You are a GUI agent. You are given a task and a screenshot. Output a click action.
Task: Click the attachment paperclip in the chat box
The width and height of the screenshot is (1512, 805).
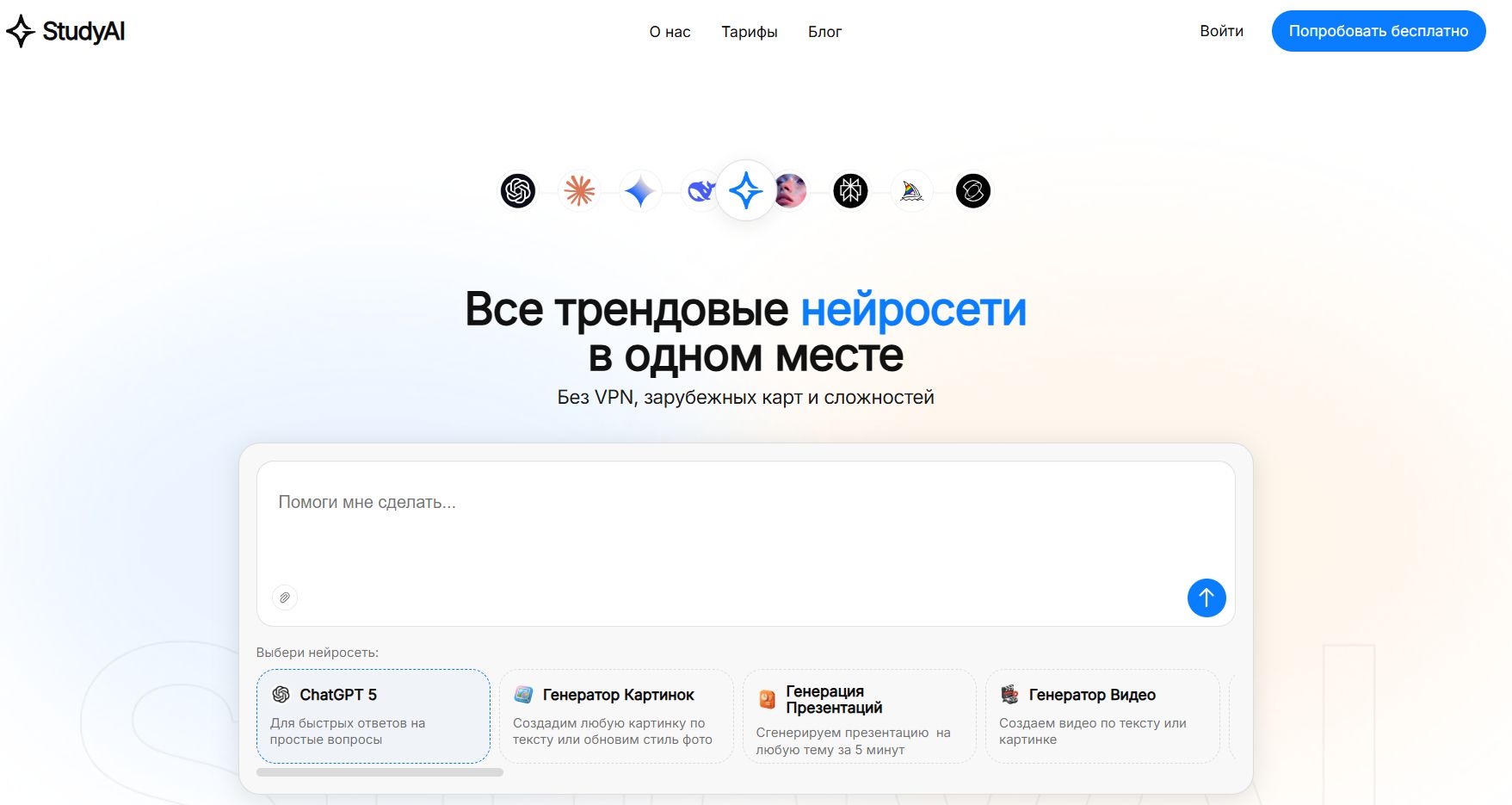[x=285, y=597]
